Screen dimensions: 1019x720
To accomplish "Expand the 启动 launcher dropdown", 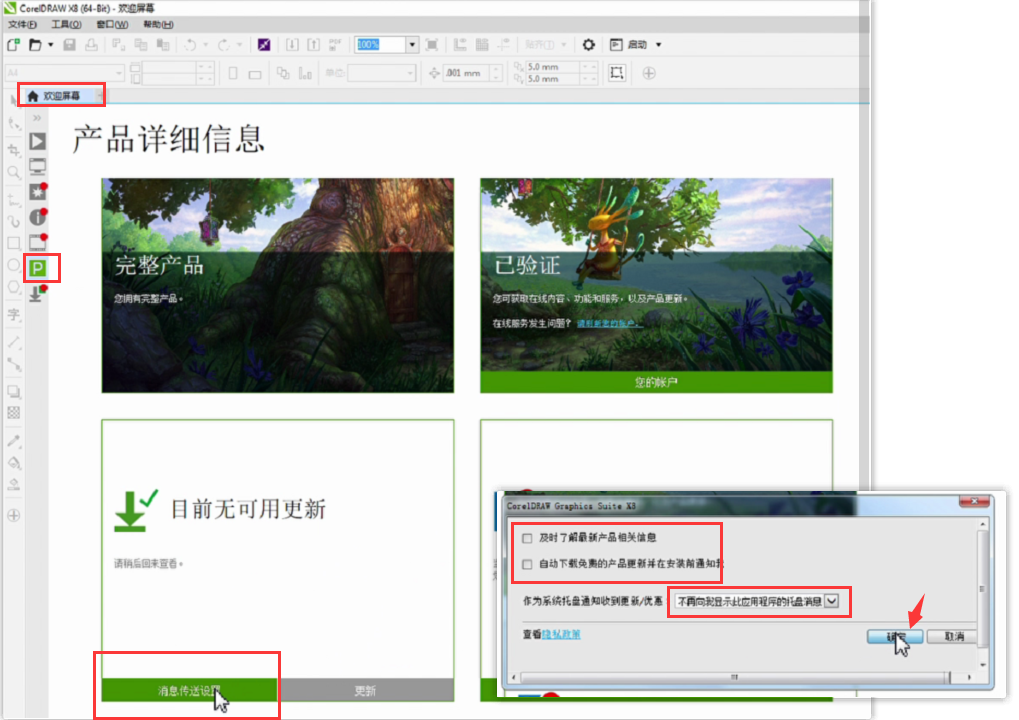I will (x=658, y=45).
